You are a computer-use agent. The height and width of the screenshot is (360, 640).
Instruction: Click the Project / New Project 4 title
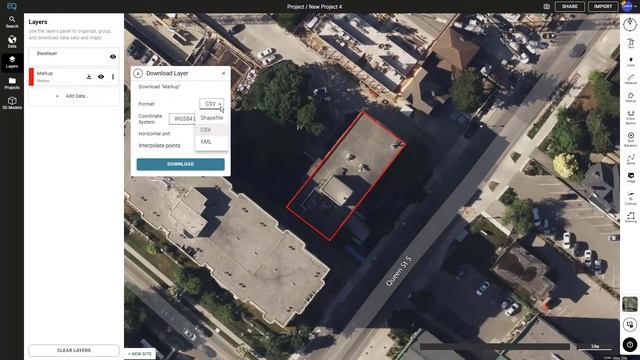pos(314,7)
